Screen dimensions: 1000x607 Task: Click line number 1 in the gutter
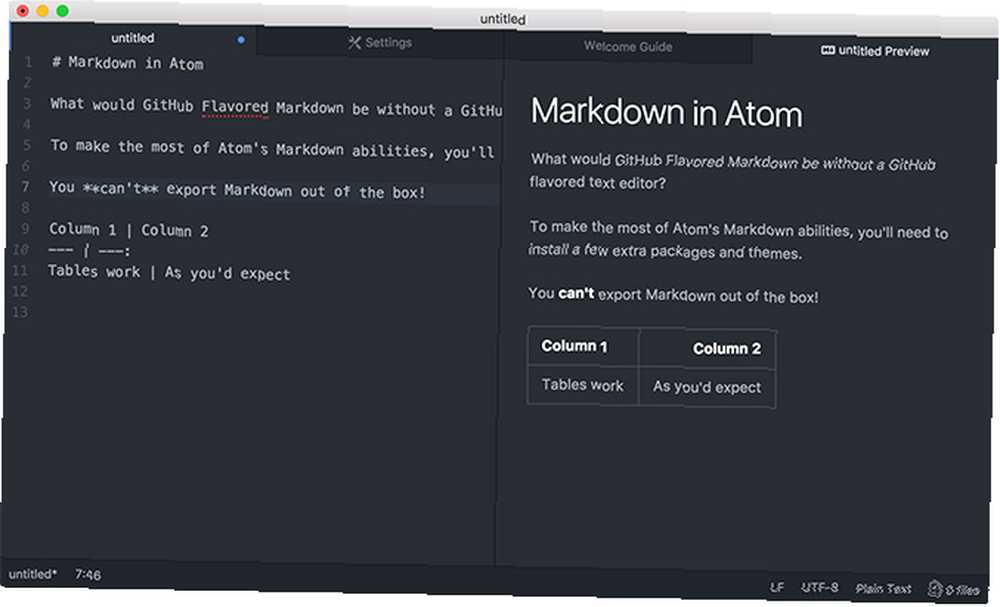coord(28,62)
